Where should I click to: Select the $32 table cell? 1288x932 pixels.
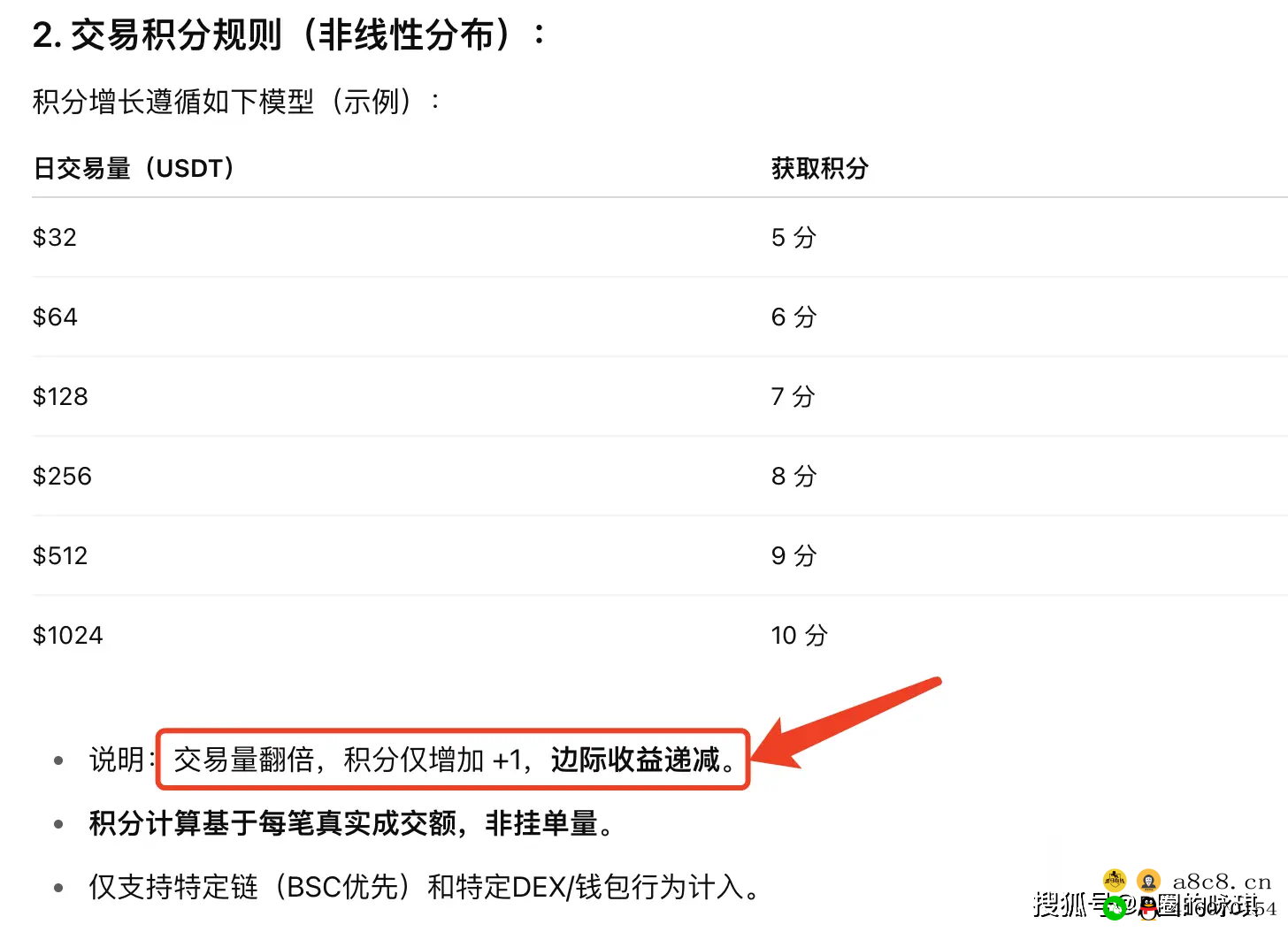(55, 237)
